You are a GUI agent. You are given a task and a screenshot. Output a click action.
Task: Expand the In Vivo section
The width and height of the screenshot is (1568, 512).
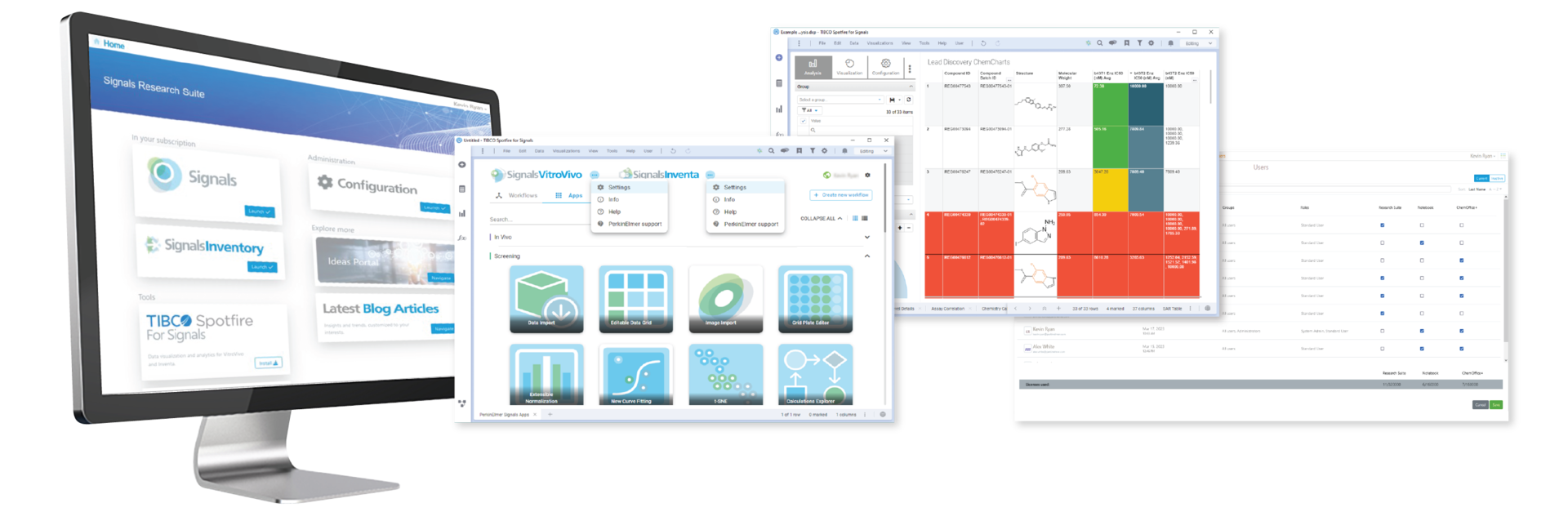[866, 238]
